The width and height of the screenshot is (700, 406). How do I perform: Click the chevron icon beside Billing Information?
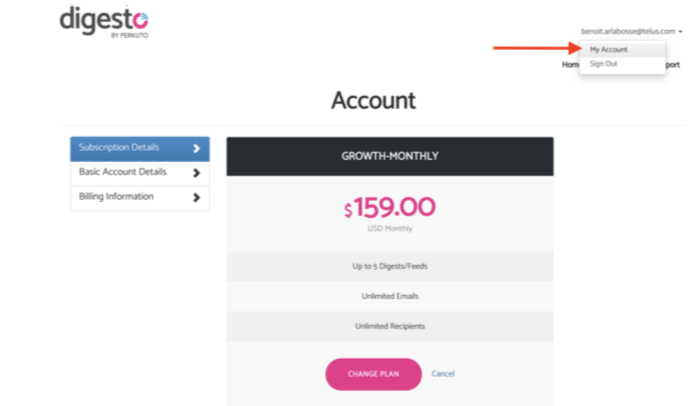pos(196,197)
